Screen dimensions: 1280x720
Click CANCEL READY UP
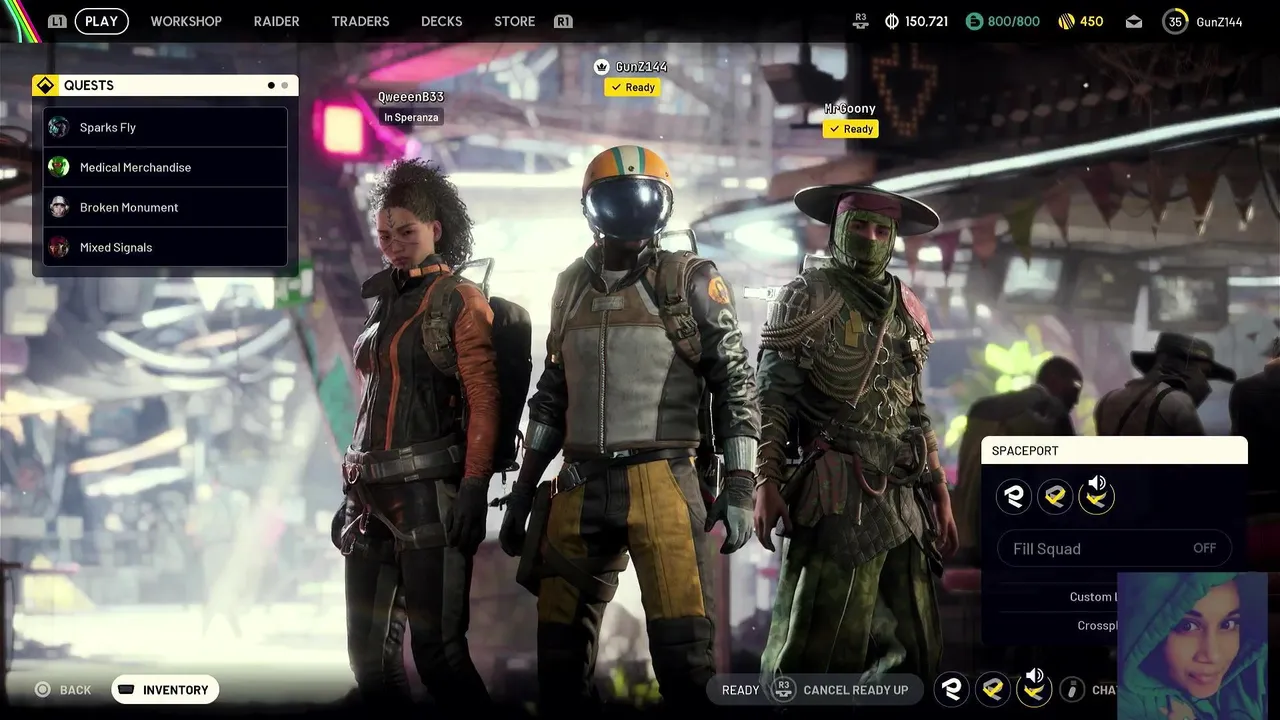click(x=855, y=690)
